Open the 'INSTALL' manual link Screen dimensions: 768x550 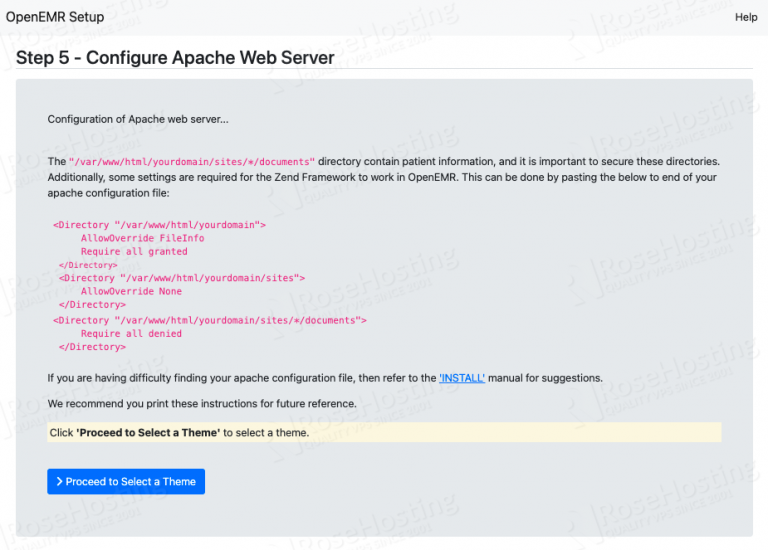click(x=462, y=378)
